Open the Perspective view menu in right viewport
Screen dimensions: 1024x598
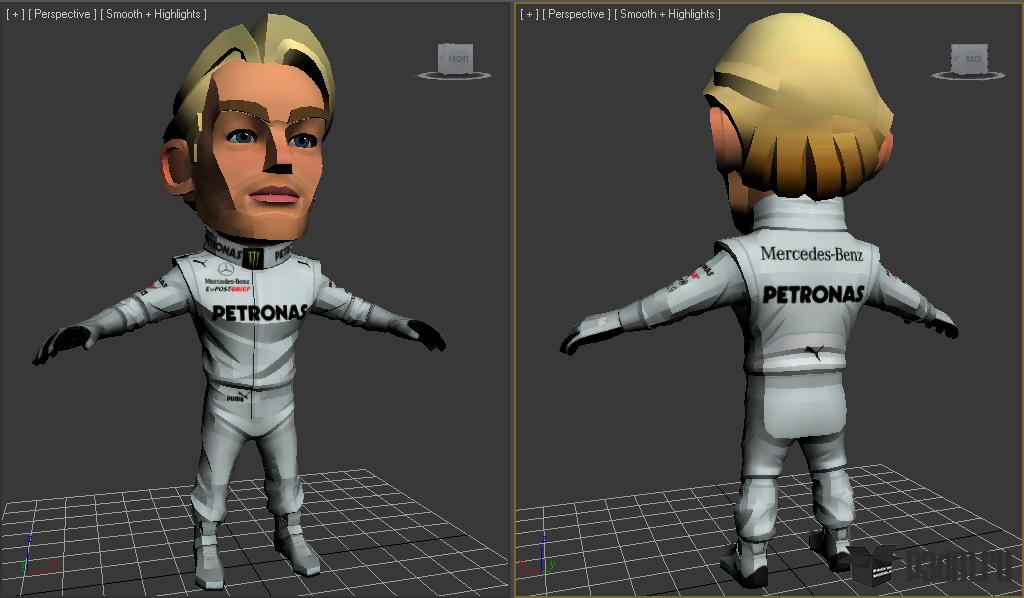(x=577, y=14)
